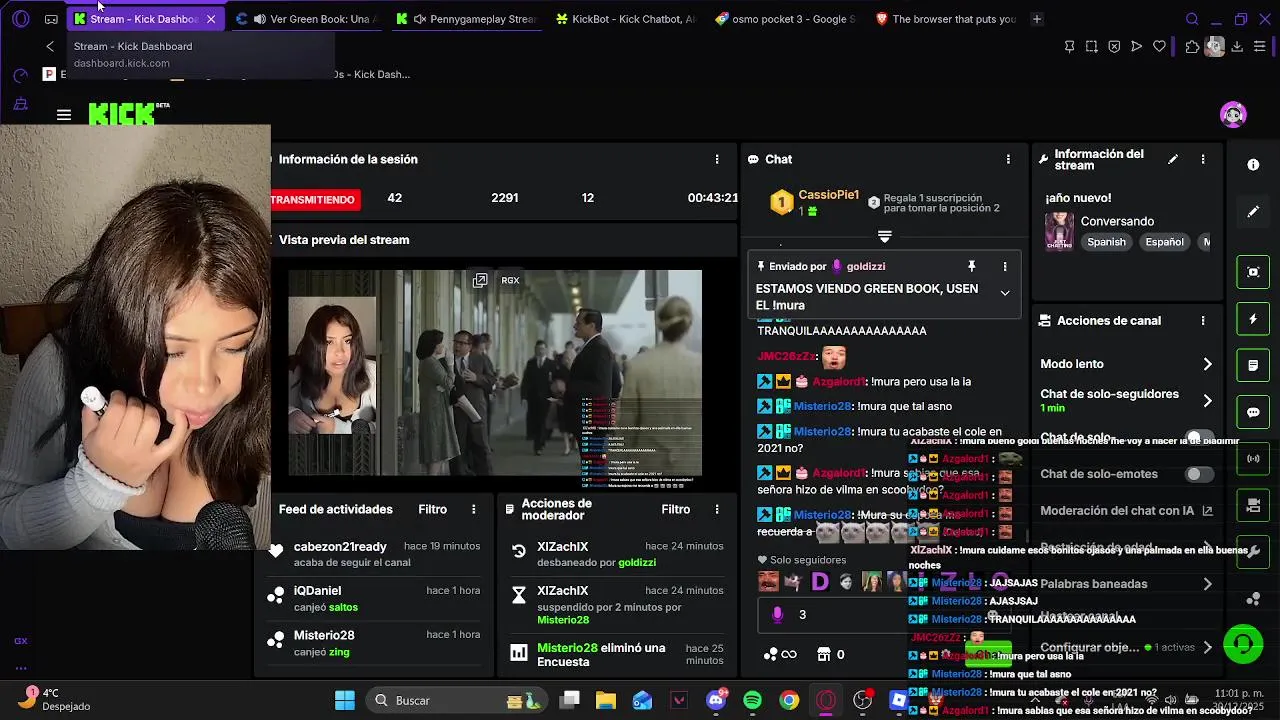
Task: Click XIZachIX desbaneado entry
Action: click(616, 554)
